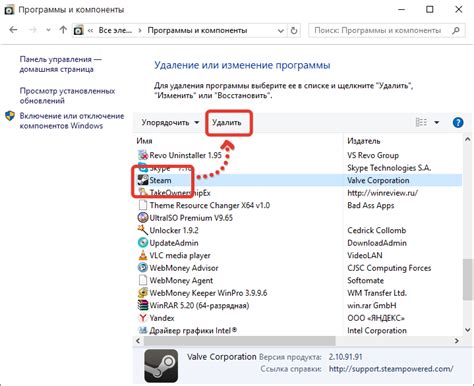Viewport: 474px width, 386px height.
Task: Open help with the blue question icon
Action: (458, 122)
